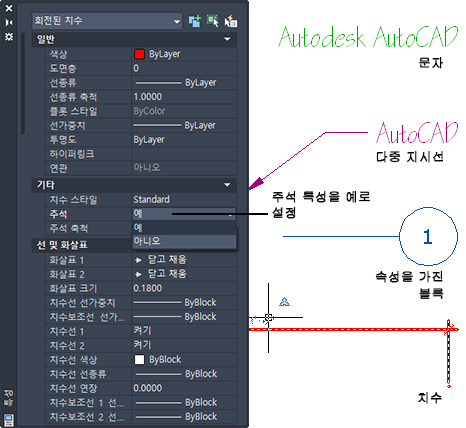The width and height of the screenshot is (466, 428).
Task: Open 화살표 1 닫고 채움 setting
Action: (184, 259)
